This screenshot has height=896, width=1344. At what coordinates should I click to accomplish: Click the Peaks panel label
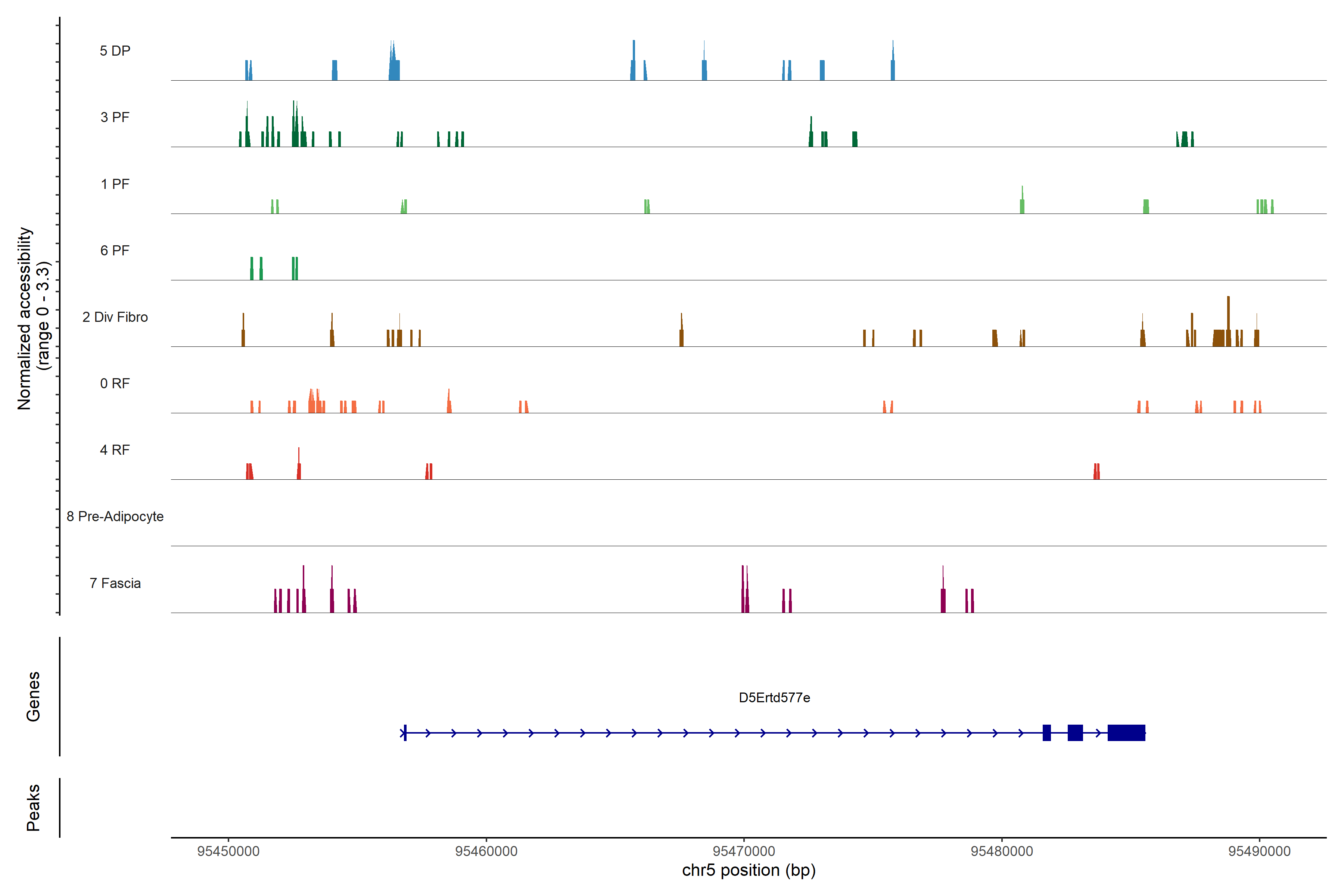(x=33, y=808)
